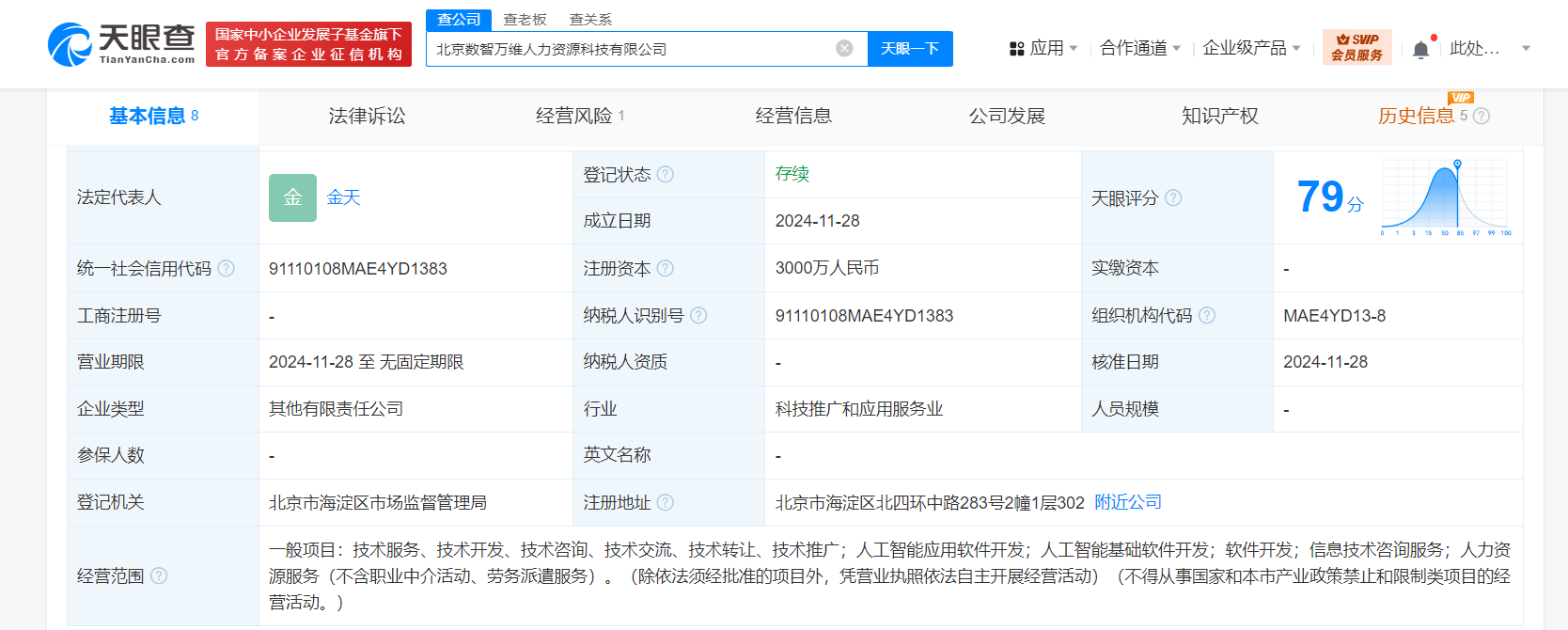
Task: Click help icon beside 注册资本
Action: click(666, 269)
